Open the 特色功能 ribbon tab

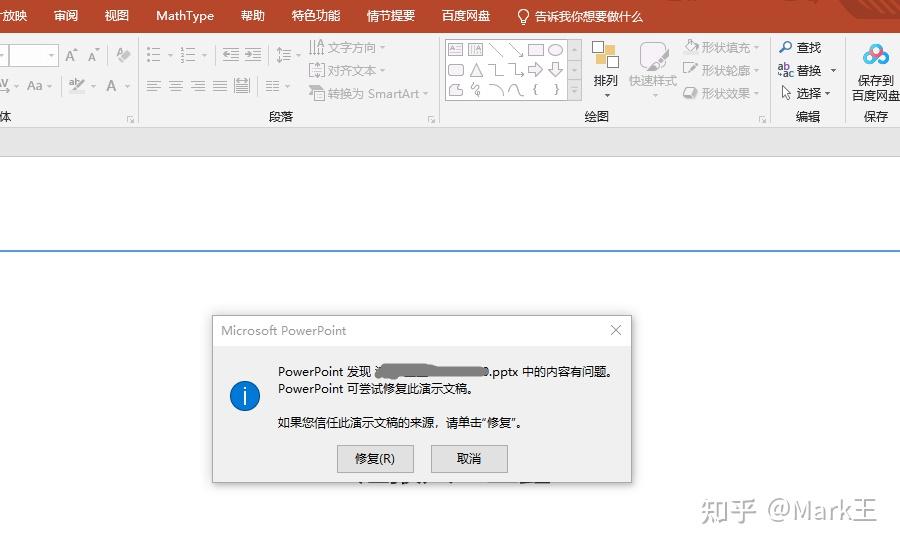pos(316,15)
